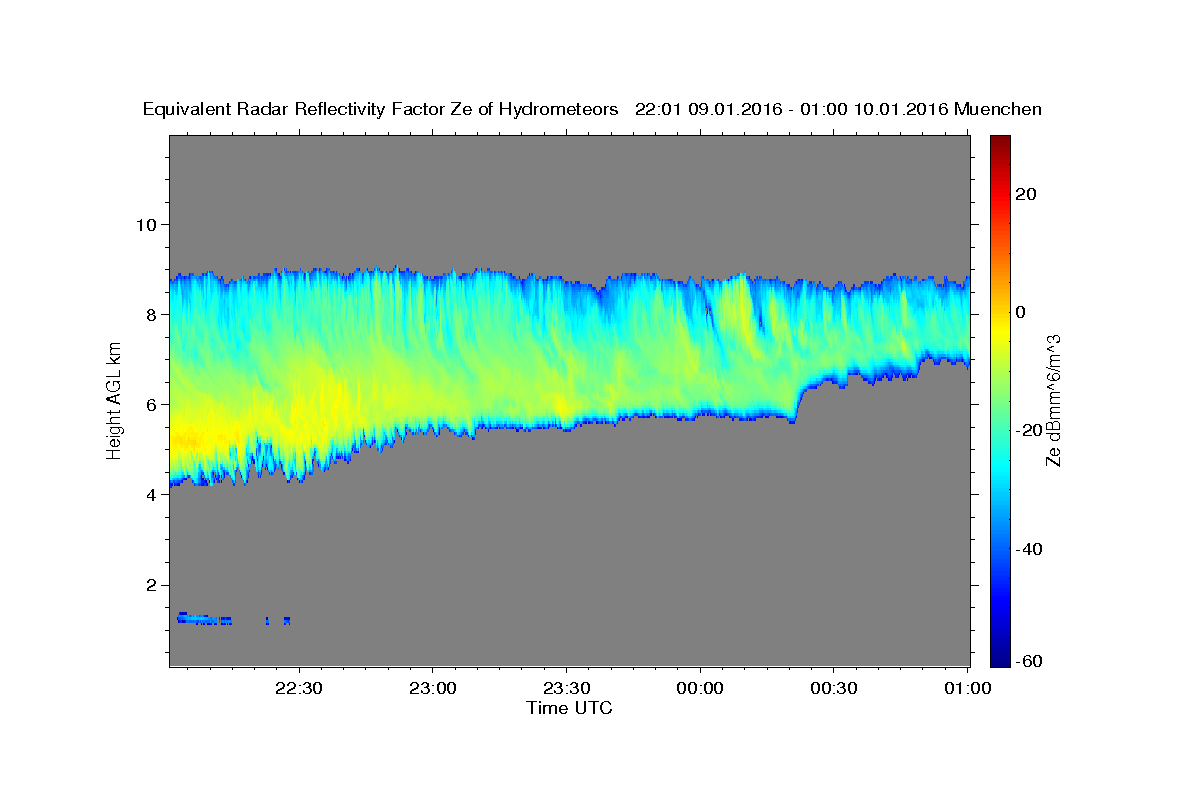Viewport: 1200px width, 800px height.
Task: Click the 22:30 time axis label
Action: (x=299, y=688)
